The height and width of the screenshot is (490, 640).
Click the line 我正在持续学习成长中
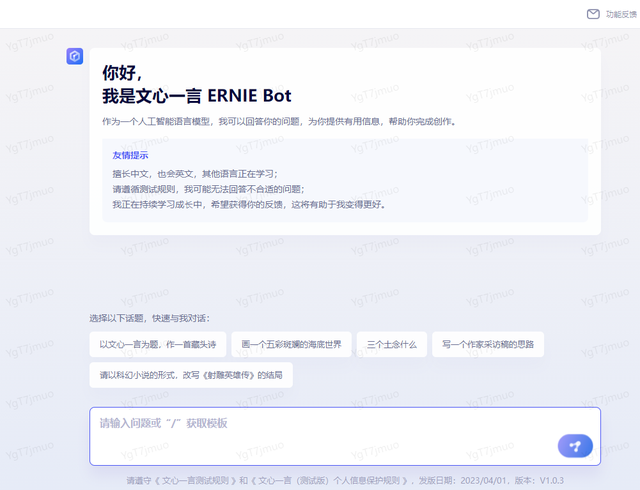pyautogui.click(x=249, y=204)
